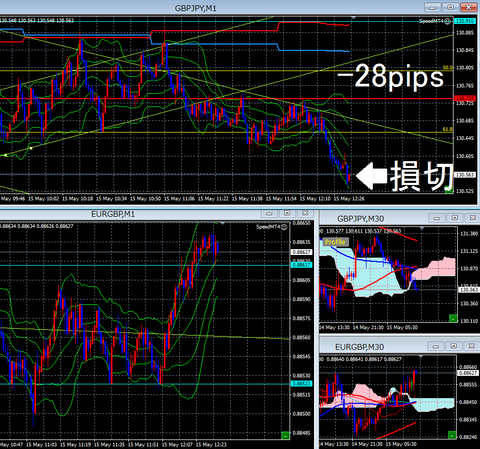Click 0.88650 on EURGBP,M1 price scale
The image size is (480, 449).
[302, 223]
